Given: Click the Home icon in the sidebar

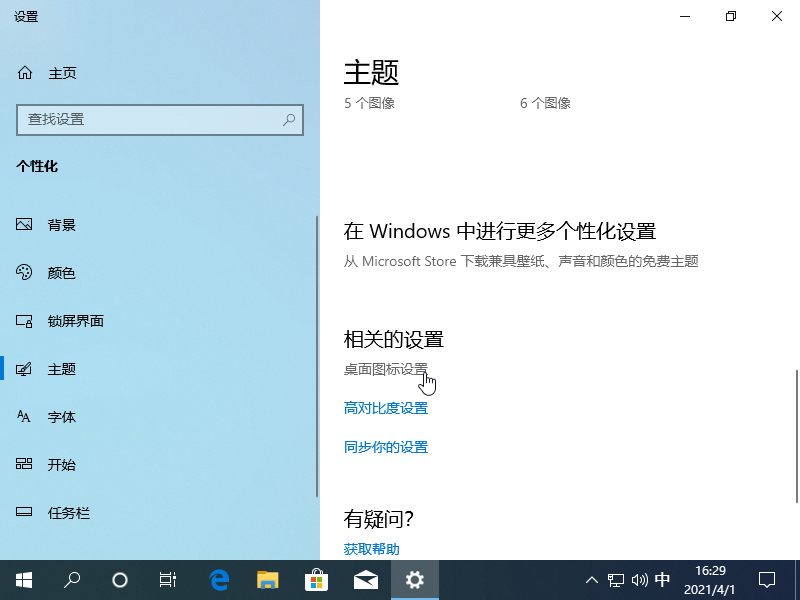Looking at the screenshot, I should click(25, 73).
